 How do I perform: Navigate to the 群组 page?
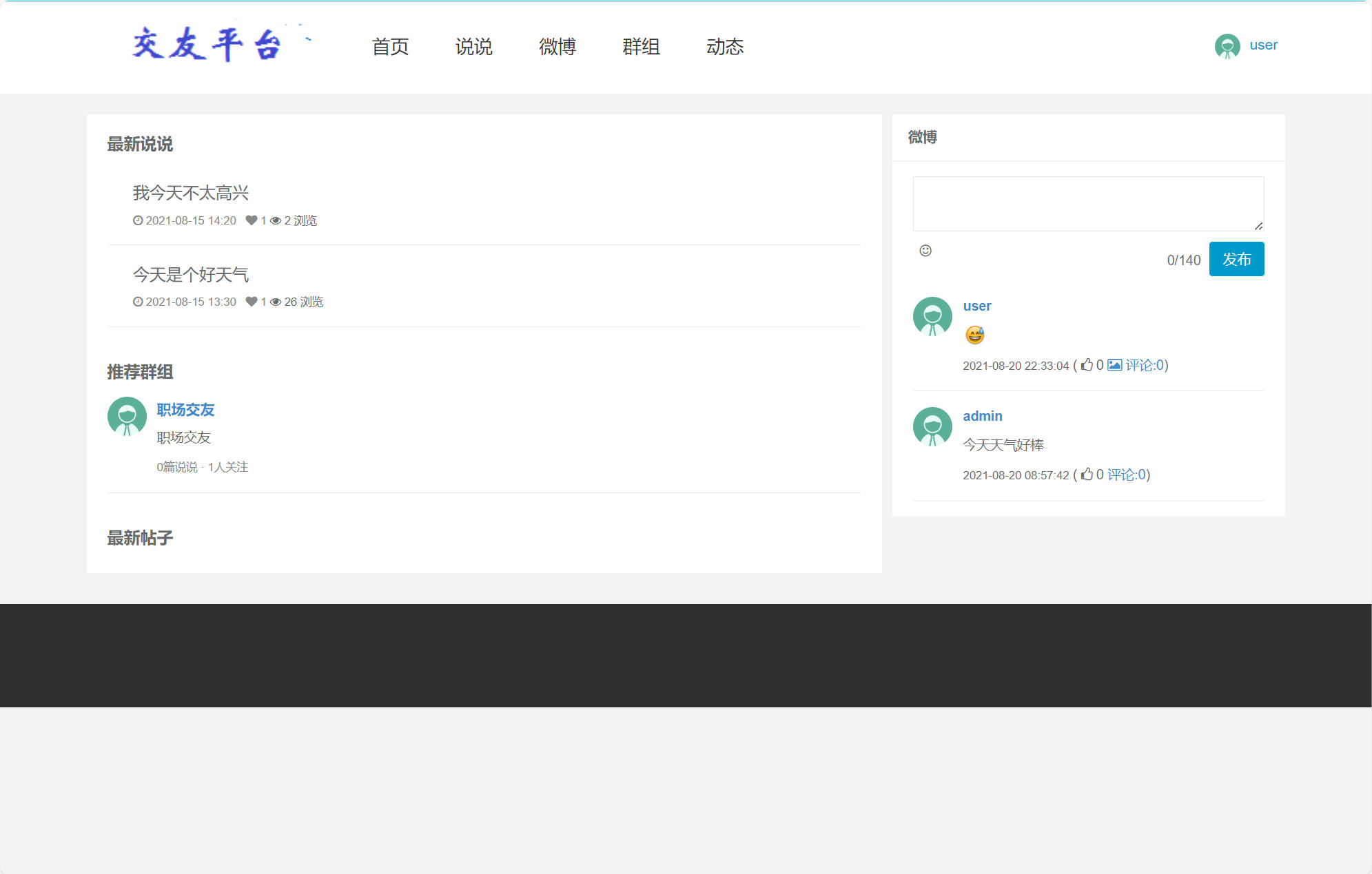(x=641, y=46)
